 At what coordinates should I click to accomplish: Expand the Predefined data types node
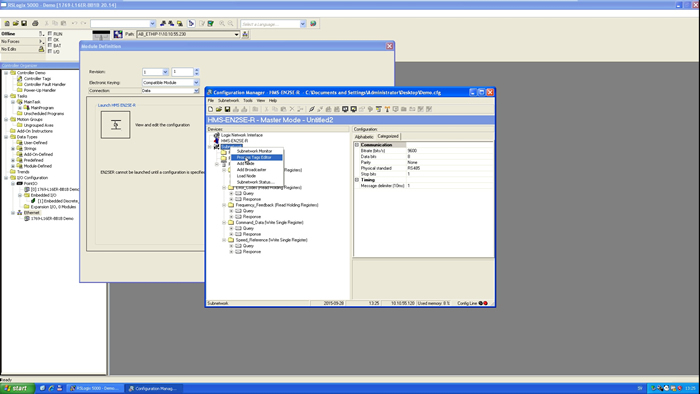pyautogui.click(x=13, y=160)
